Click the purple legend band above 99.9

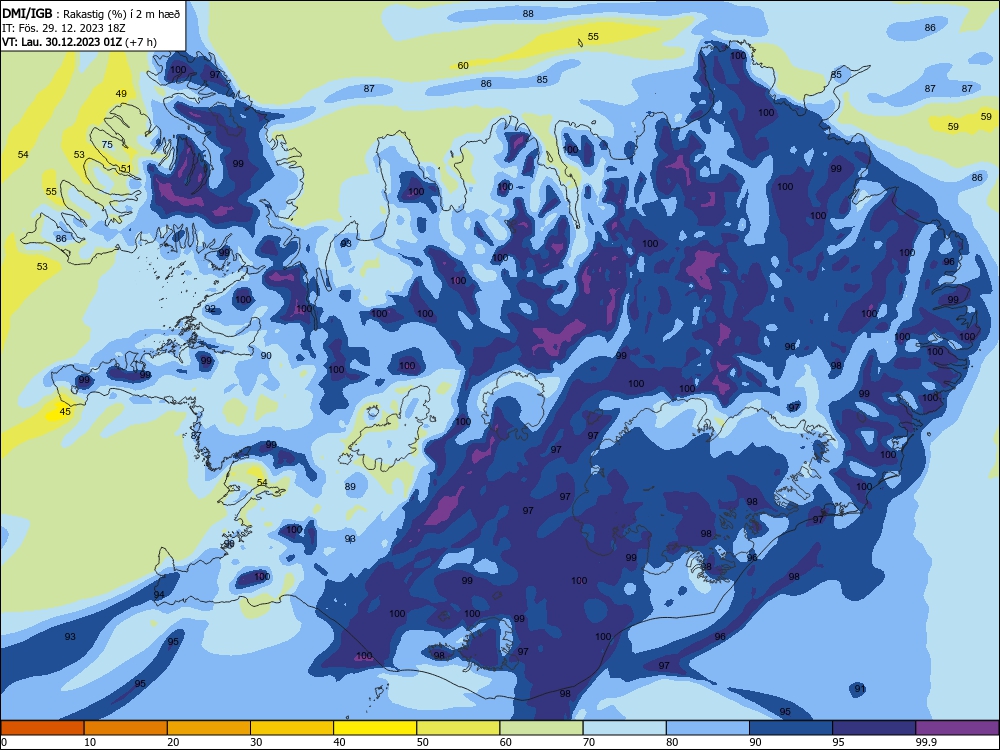957,728
